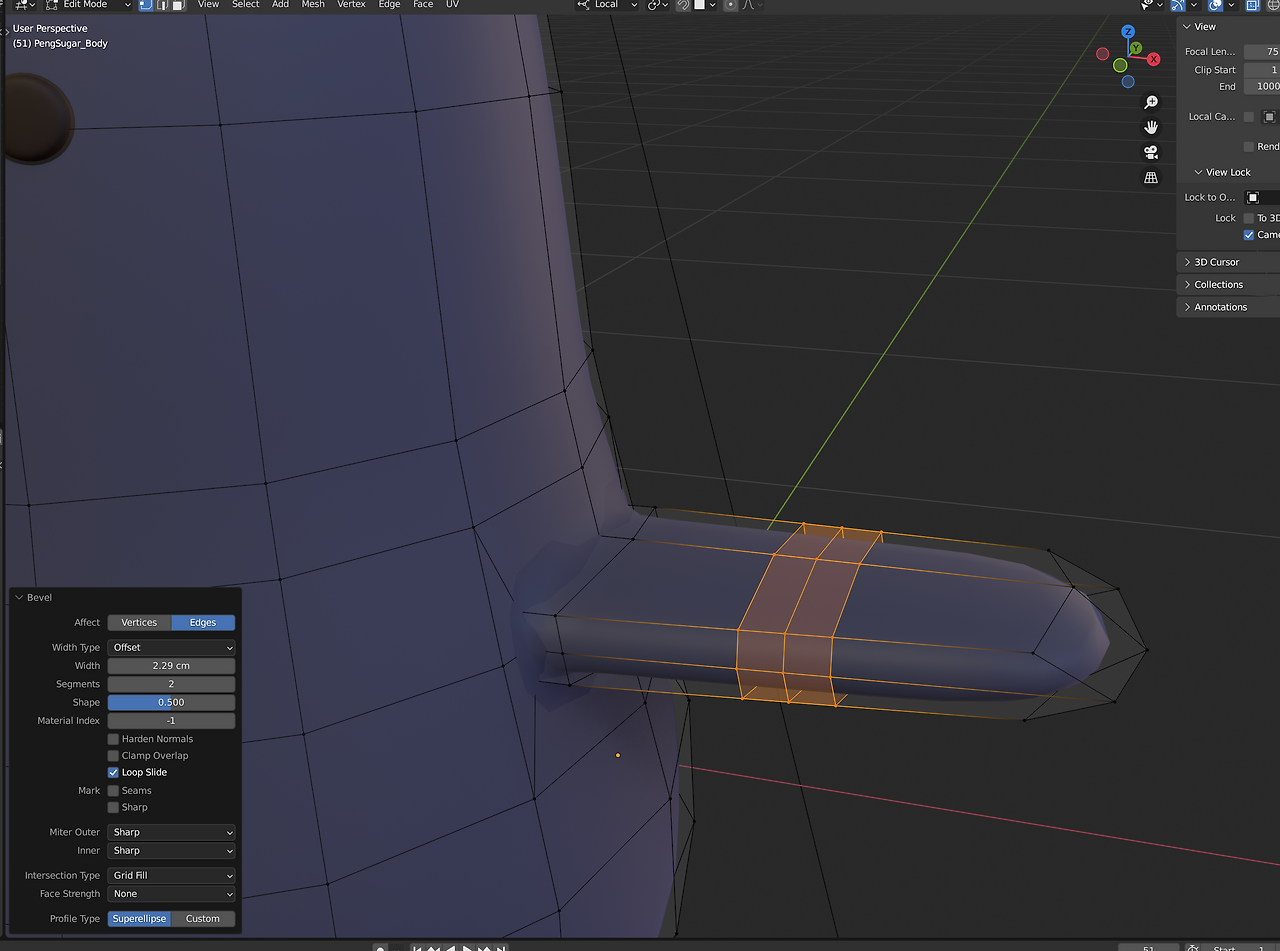Open the Mesh menu
Image resolution: width=1280 pixels, height=951 pixels.
tap(313, 5)
